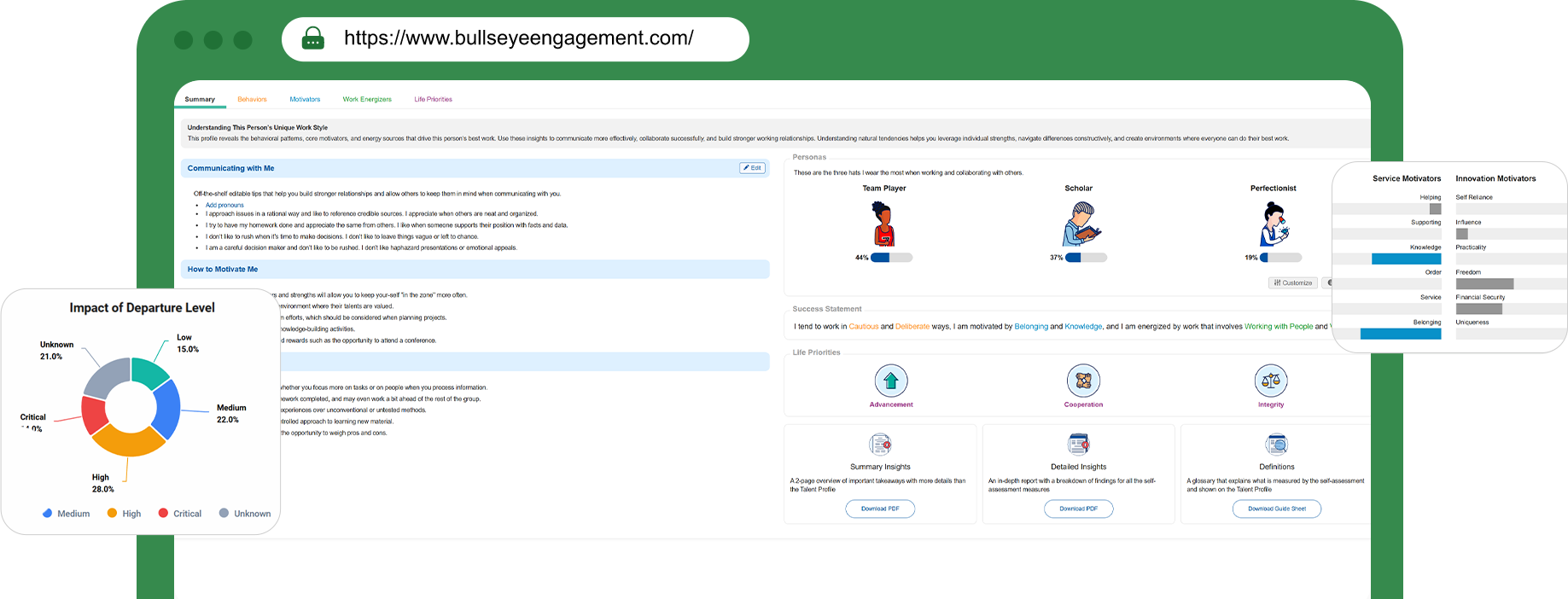The image size is (1568, 599).
Task: Click the Team Player 44% progress bar
Action: pyautogui.click(x=891, y=258)
